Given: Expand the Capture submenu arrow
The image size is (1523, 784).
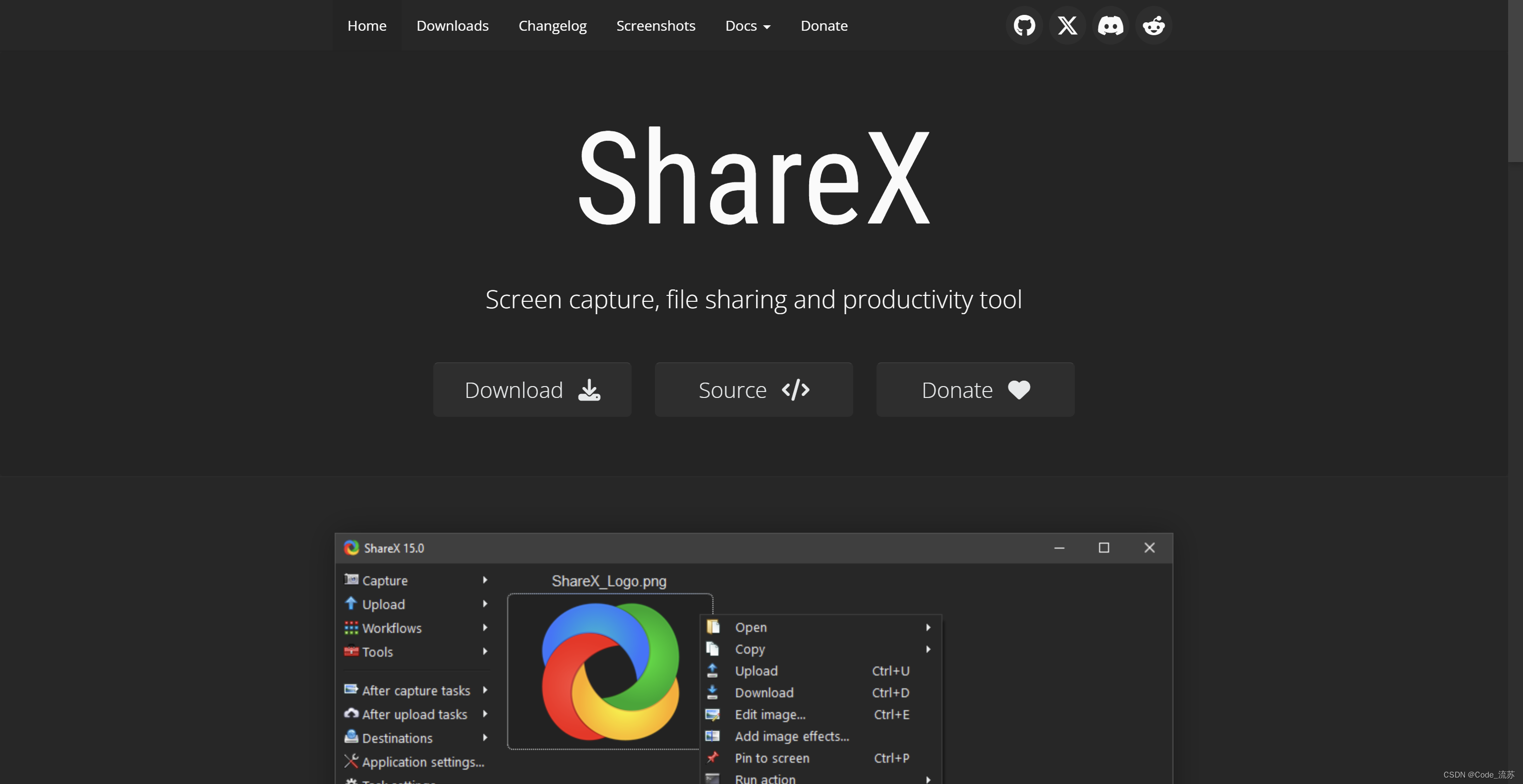Looking at the screenshot, I should tap(485, 580).
